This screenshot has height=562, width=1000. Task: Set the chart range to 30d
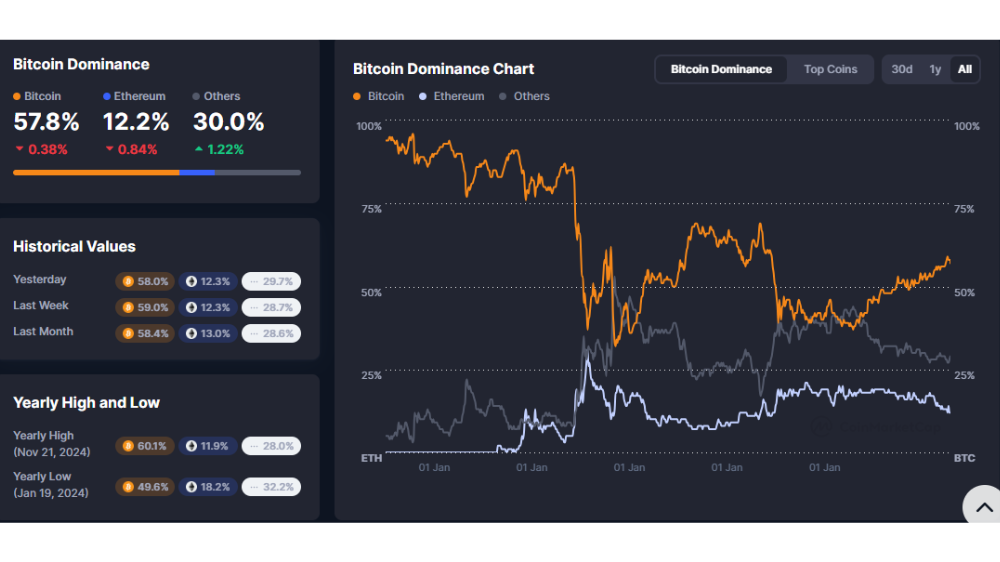click(901, 70)
